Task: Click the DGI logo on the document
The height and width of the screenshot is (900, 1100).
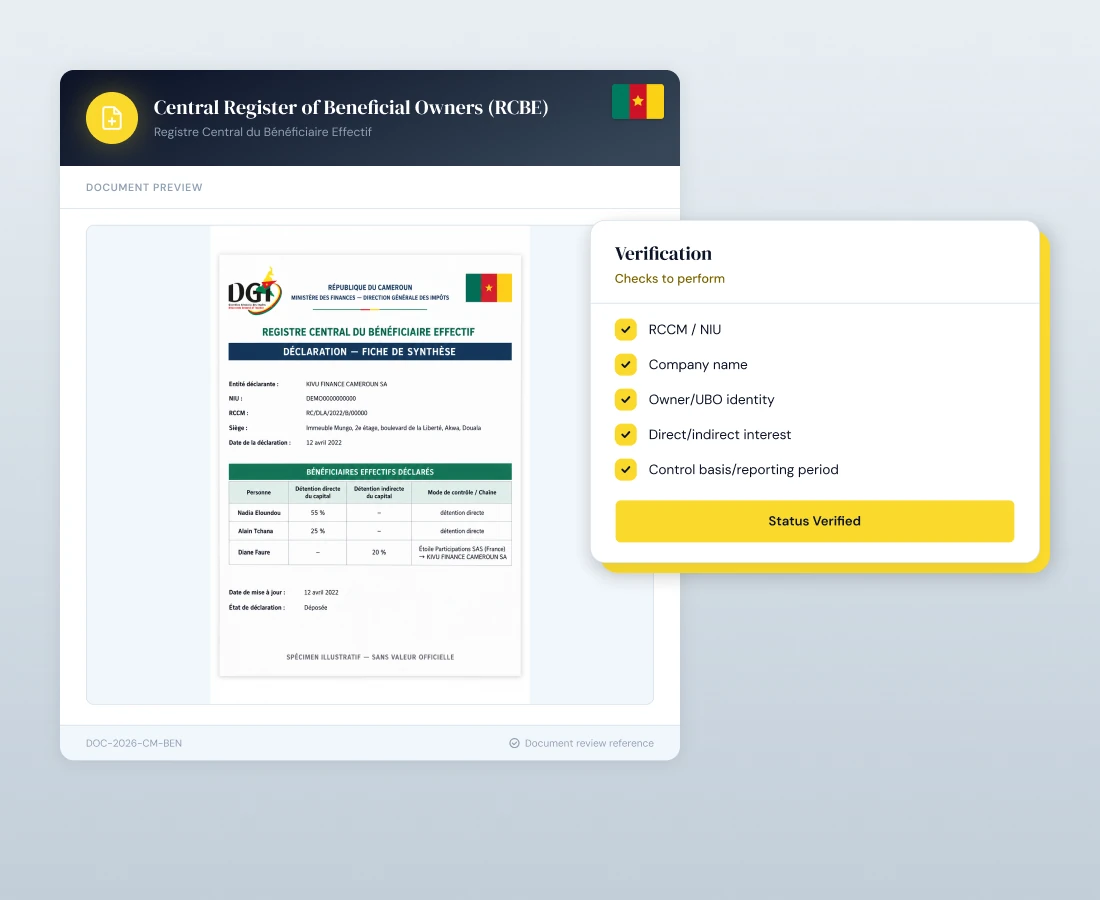Action: 255,290
